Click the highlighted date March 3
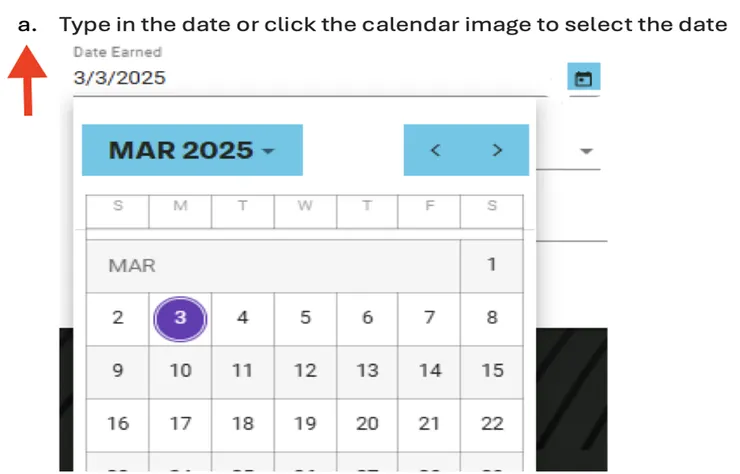This screenshot has width=740, height=474. 180,318
